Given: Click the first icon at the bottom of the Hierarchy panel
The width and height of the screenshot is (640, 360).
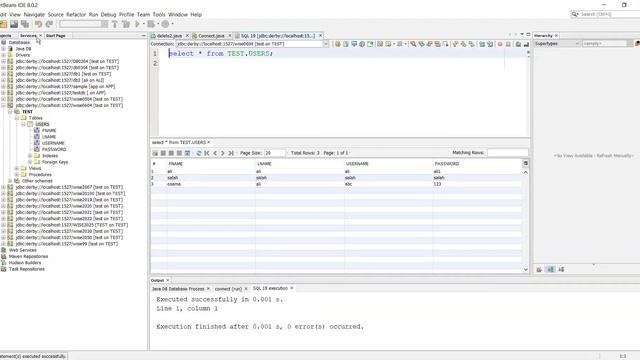Looking at the screenshot, I should pyautogui.click(x=539, y=269).
